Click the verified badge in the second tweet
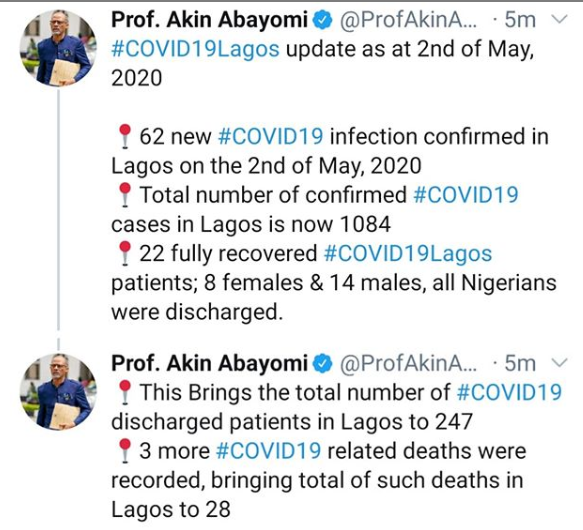The height and width of the screenshot is (530, 583). [x=322, y=363]
